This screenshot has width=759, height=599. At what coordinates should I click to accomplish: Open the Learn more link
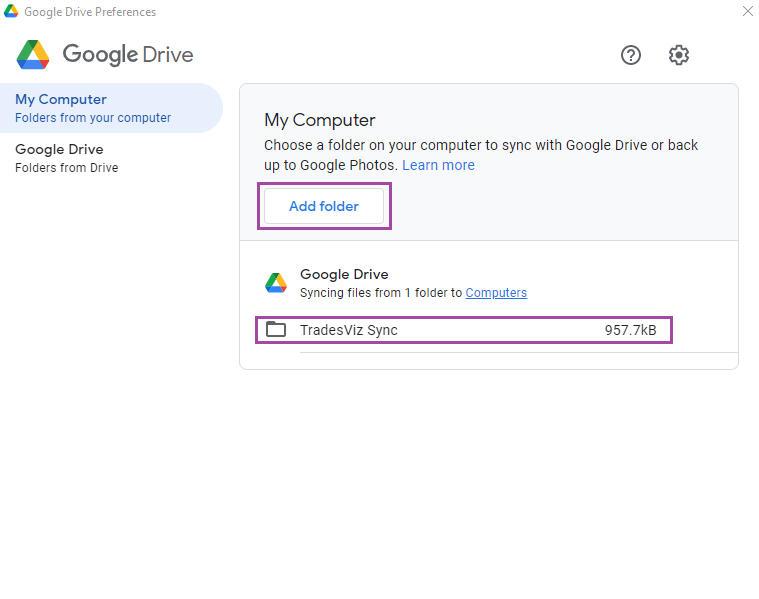coord(438,165)
